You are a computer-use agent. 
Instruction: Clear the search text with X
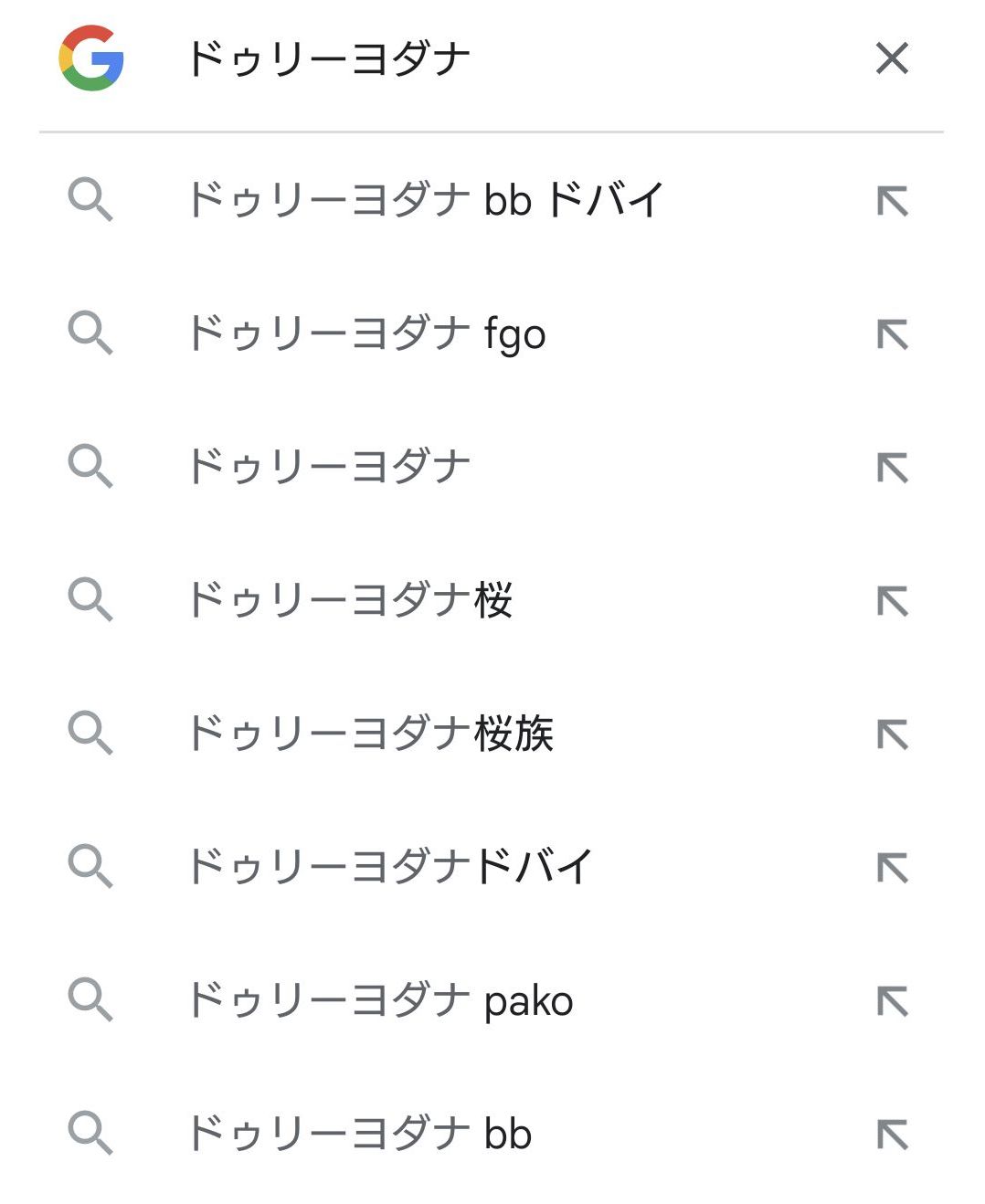[891, 58]
